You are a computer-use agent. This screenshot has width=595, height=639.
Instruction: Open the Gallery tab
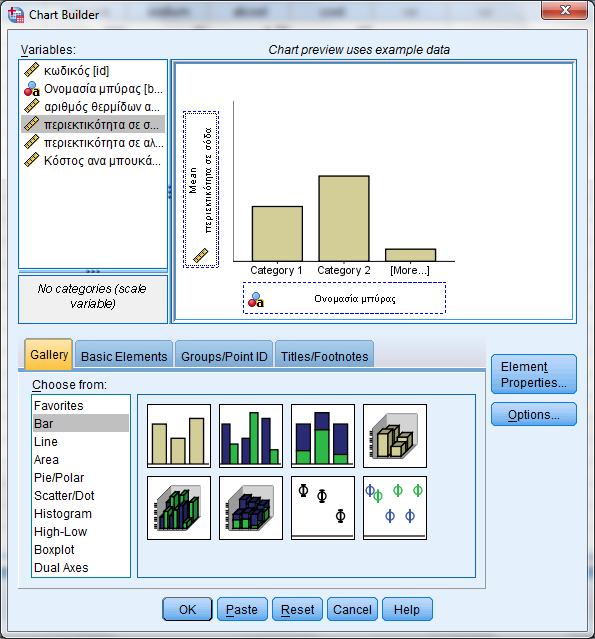(x=49, y=355)
